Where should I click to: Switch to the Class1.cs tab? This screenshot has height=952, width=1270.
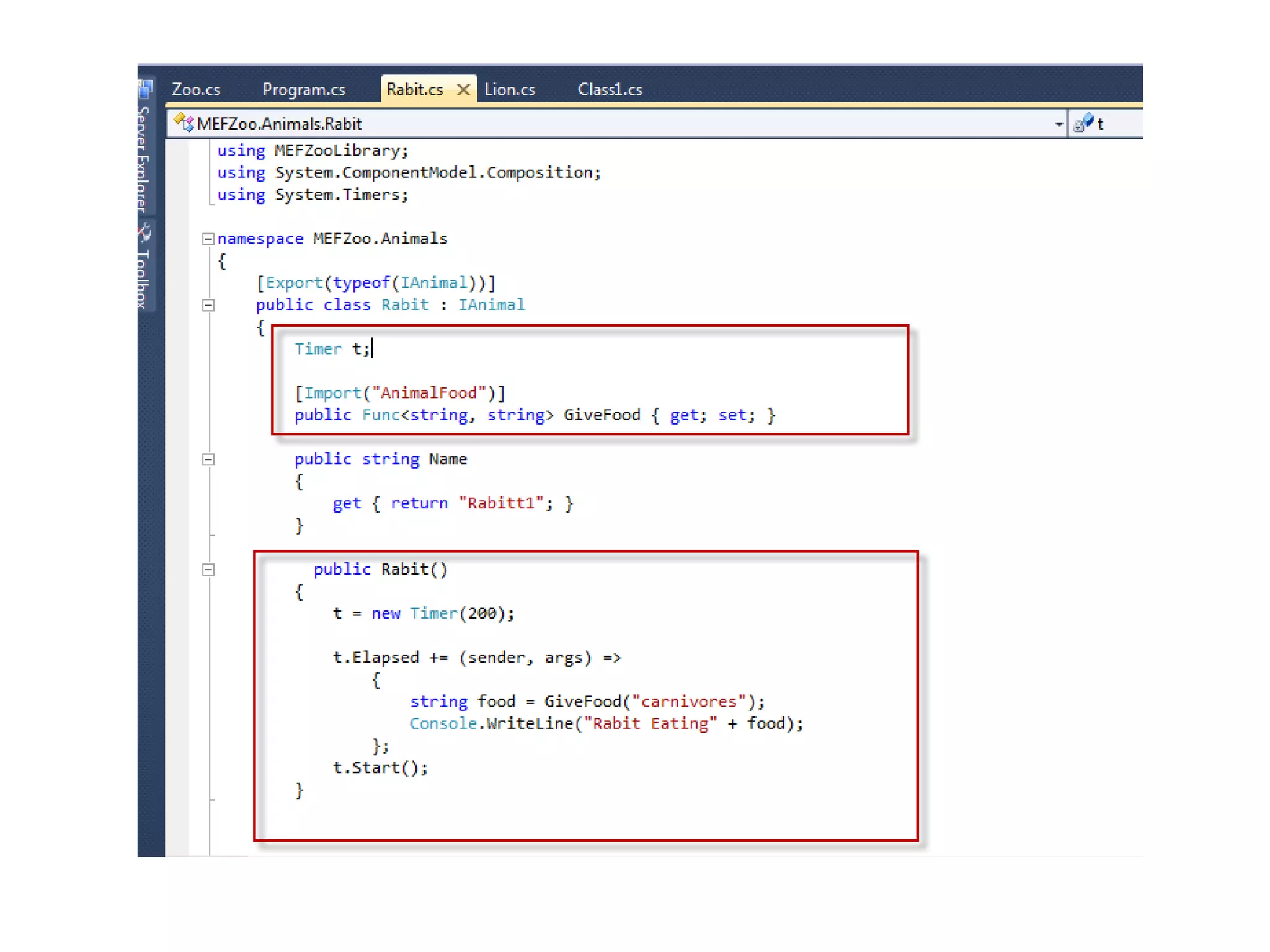click(610, 90)
